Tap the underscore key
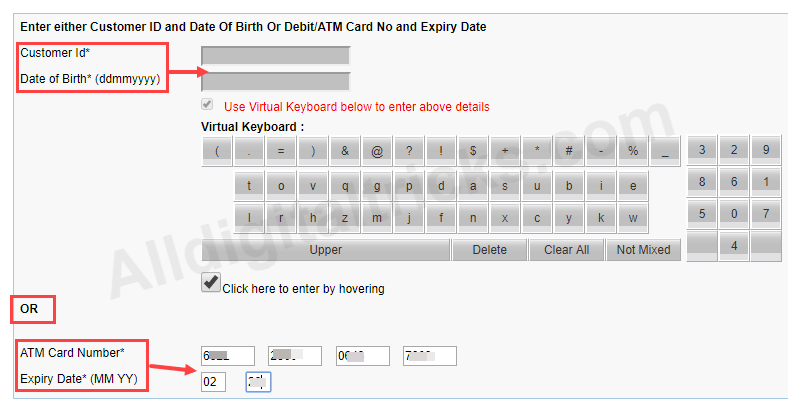The height and width of the screenshot is (405, 788). point(665,150)
